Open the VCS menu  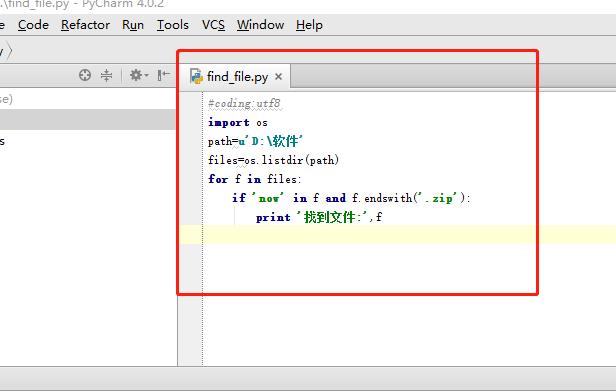tap(213, 25)
